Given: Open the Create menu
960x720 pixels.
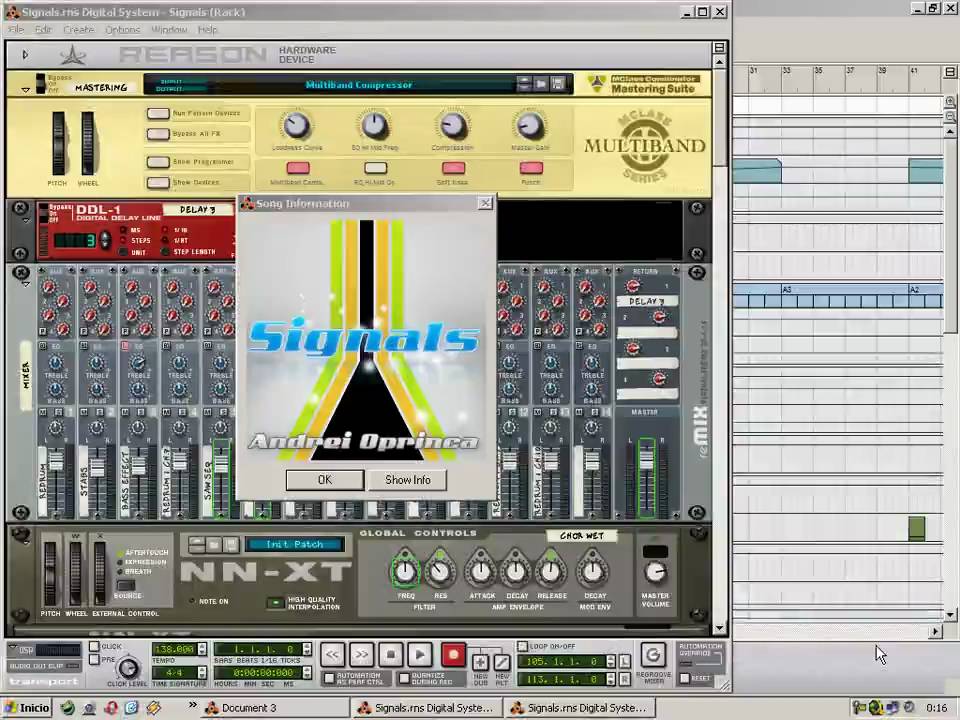Looking at the screenshot, I should [79, 29].
